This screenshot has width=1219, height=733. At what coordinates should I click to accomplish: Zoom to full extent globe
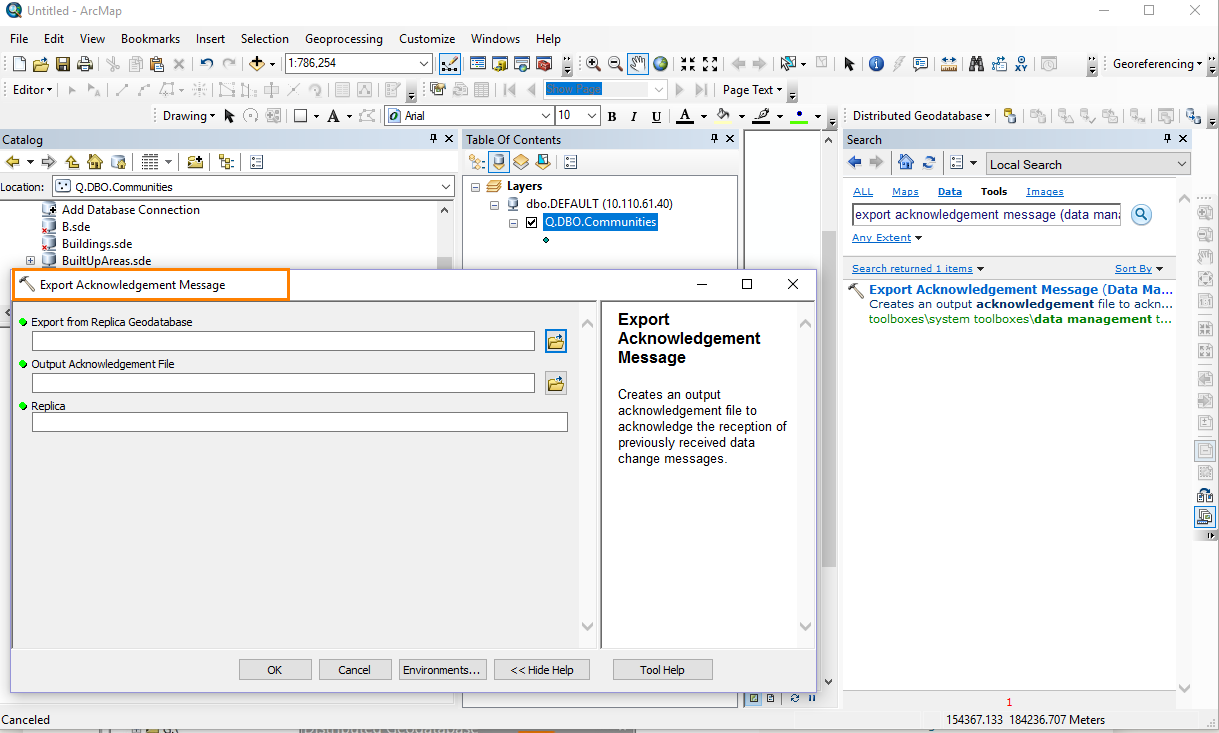(660, 64)
